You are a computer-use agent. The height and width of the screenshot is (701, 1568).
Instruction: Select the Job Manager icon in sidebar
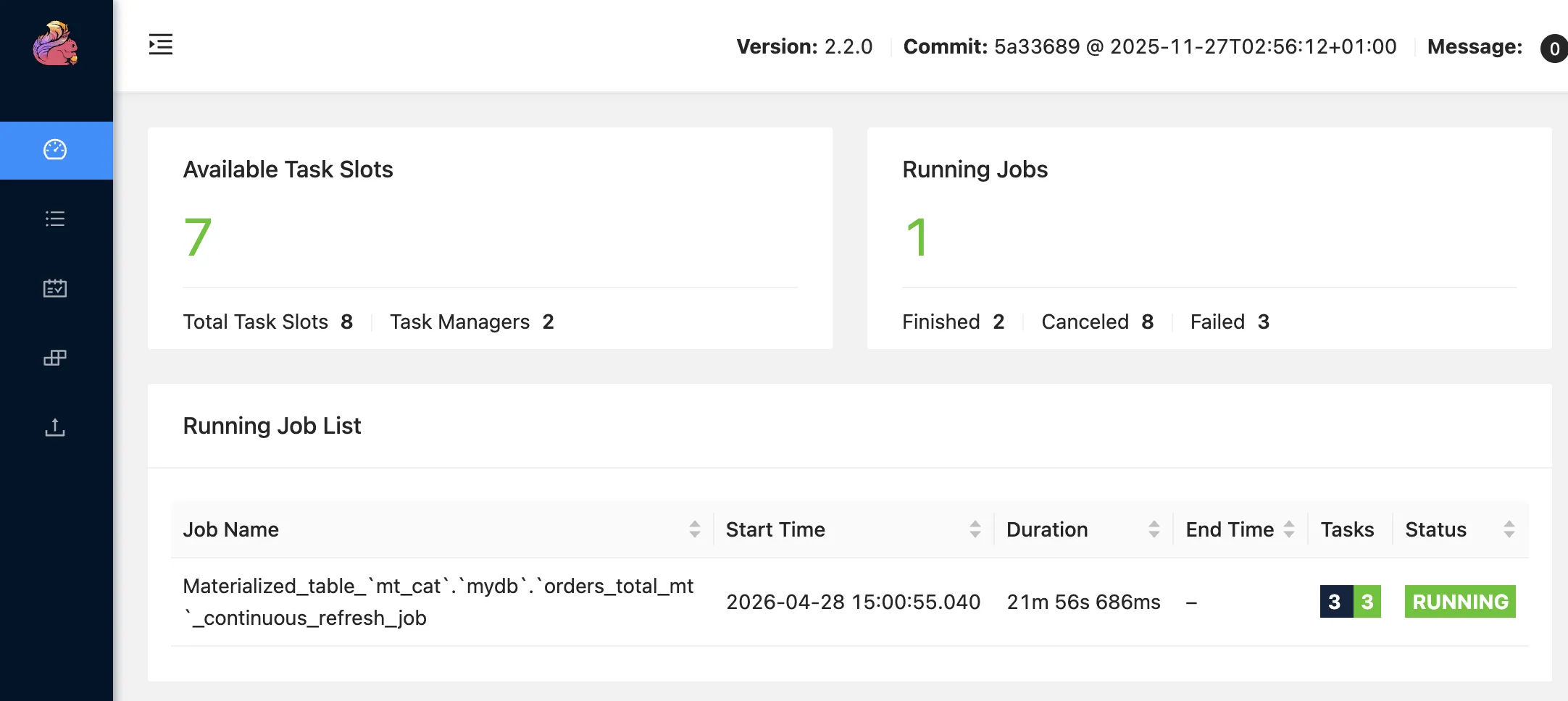pos(57,358)
